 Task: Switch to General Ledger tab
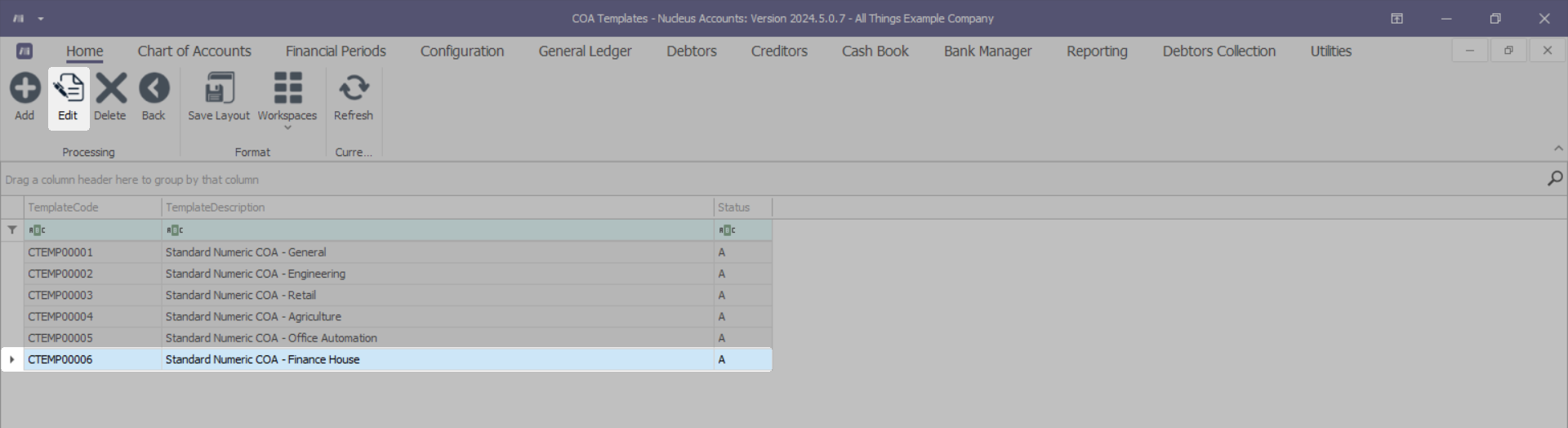[585, 51]
